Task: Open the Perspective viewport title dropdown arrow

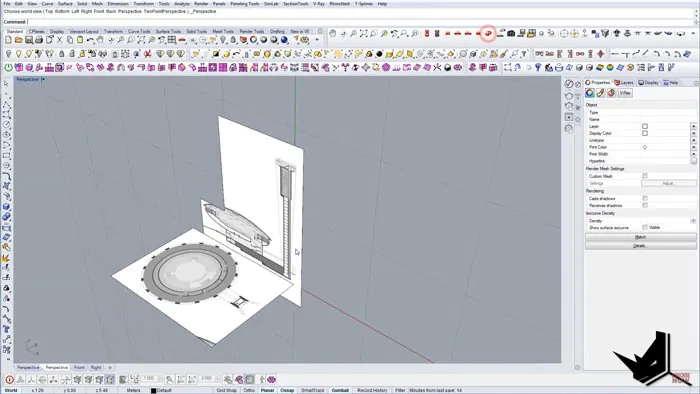Action: click(x=43, y=79)
